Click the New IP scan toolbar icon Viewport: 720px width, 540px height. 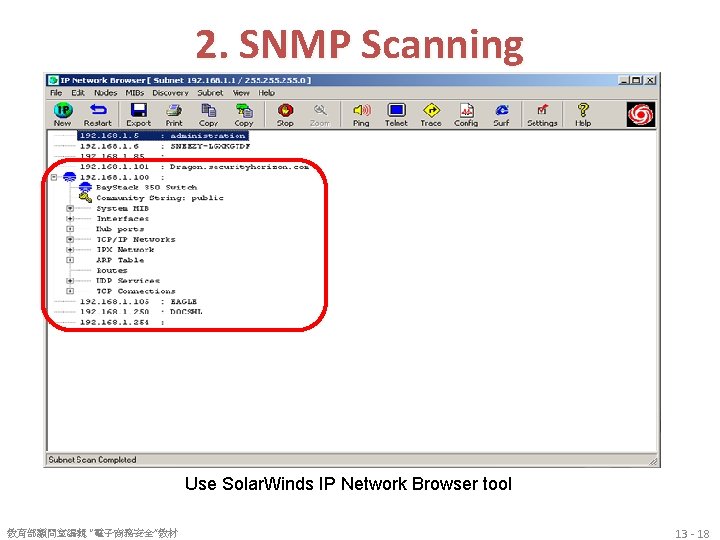[x=63, y=110]
